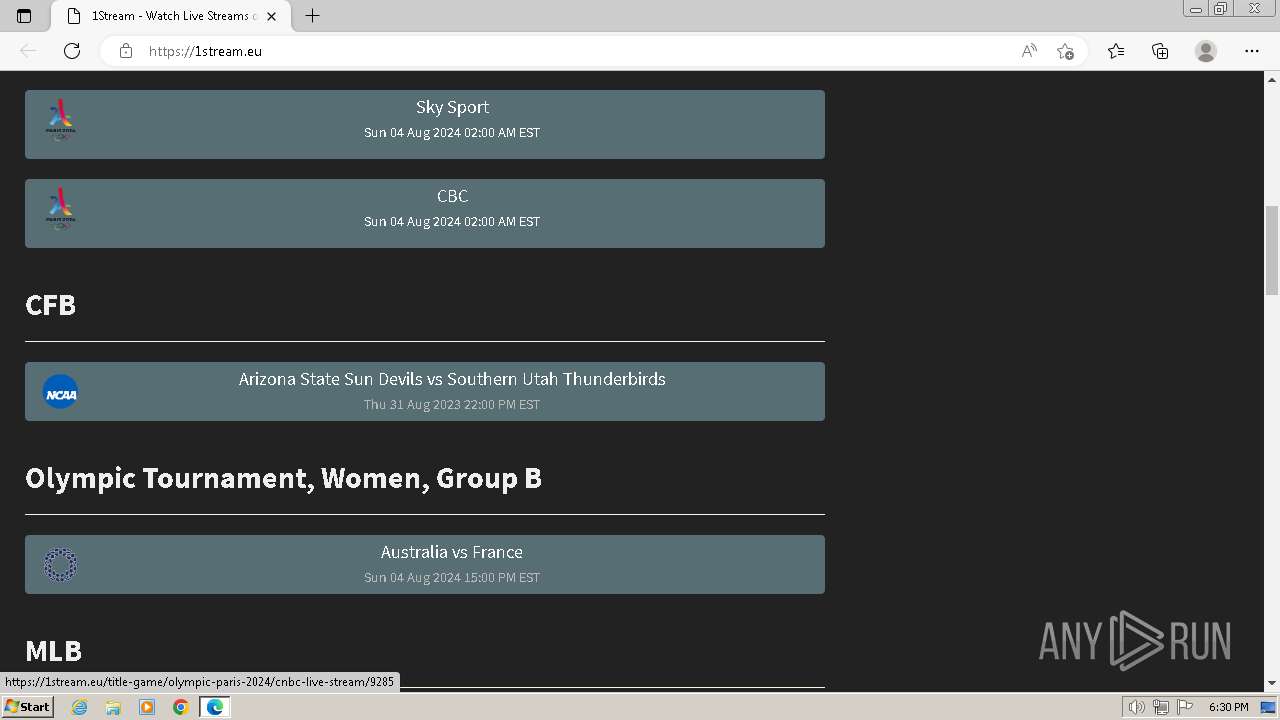Select the Olympic Tournament, Women, Group B heading
The height and width of the screenshot is (720, 1280).
283,478
